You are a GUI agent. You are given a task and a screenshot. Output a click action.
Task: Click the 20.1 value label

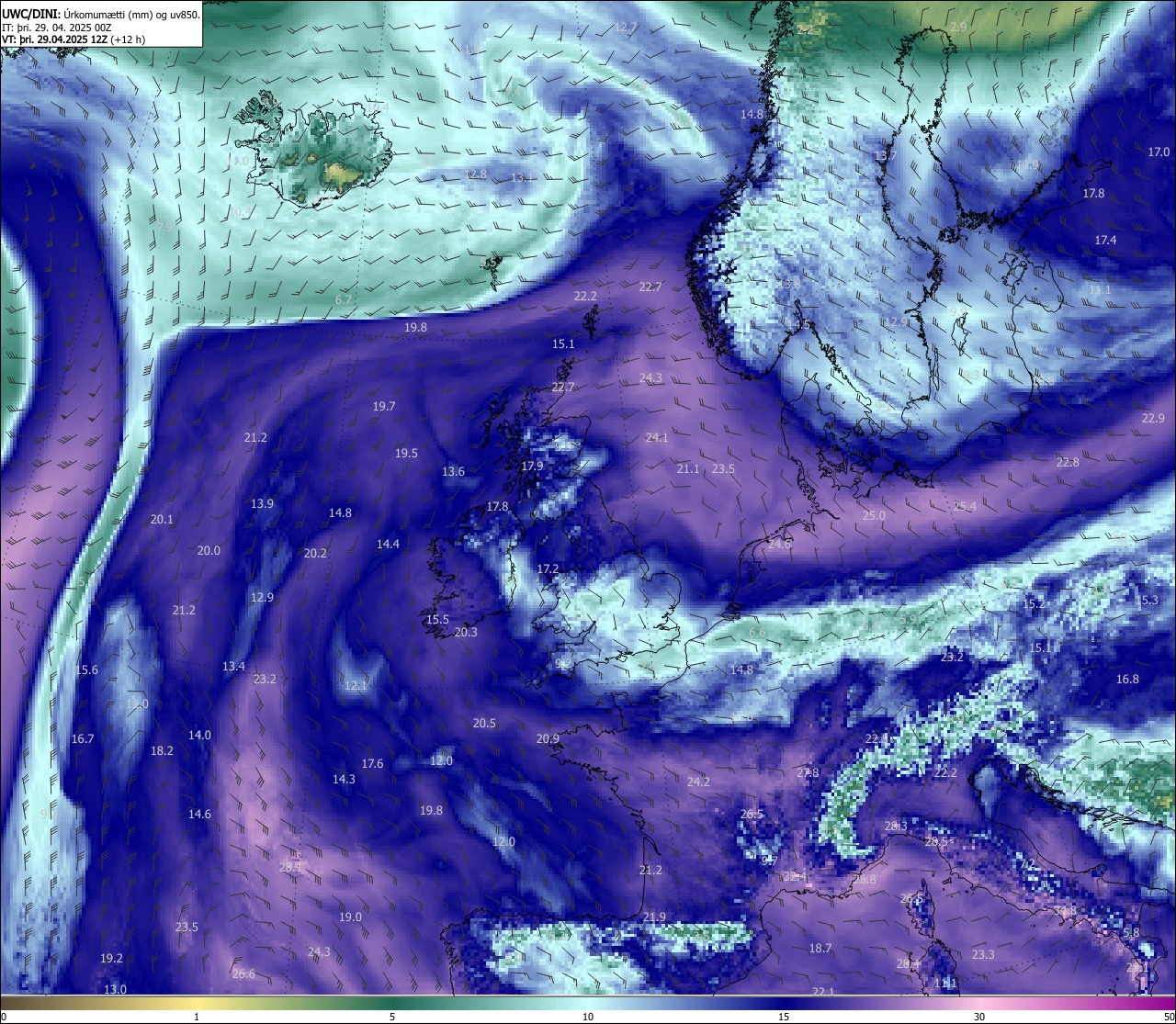[162, 519]
